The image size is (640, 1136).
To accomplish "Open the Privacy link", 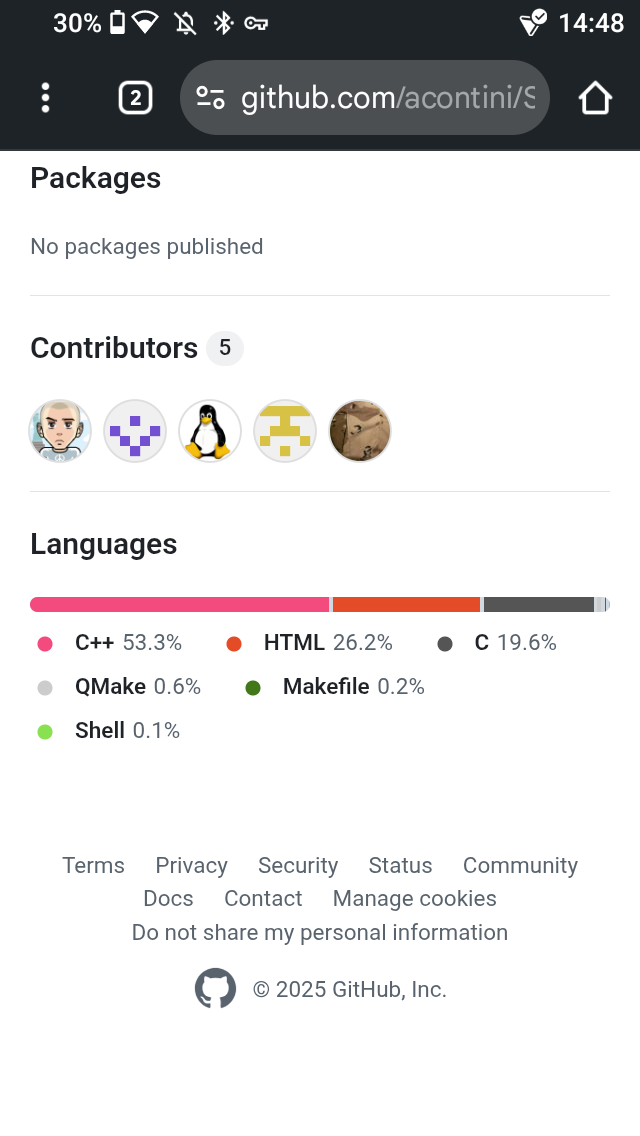I will [x=191, y=865].
